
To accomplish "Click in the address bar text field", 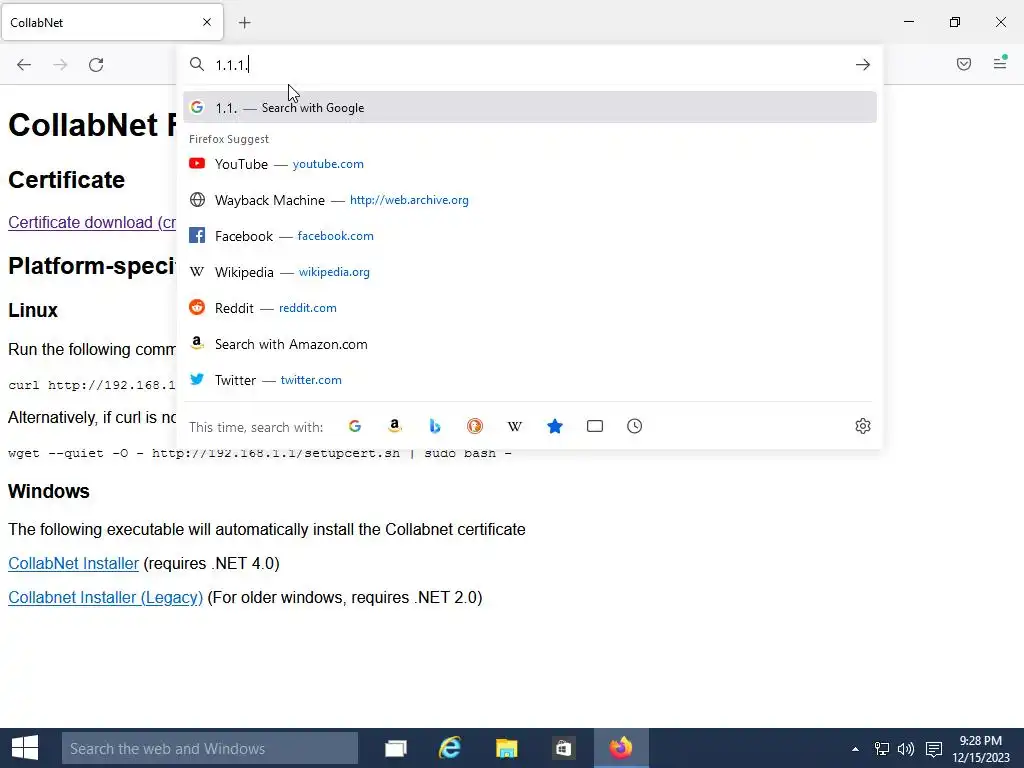I will tap(529, 65).
